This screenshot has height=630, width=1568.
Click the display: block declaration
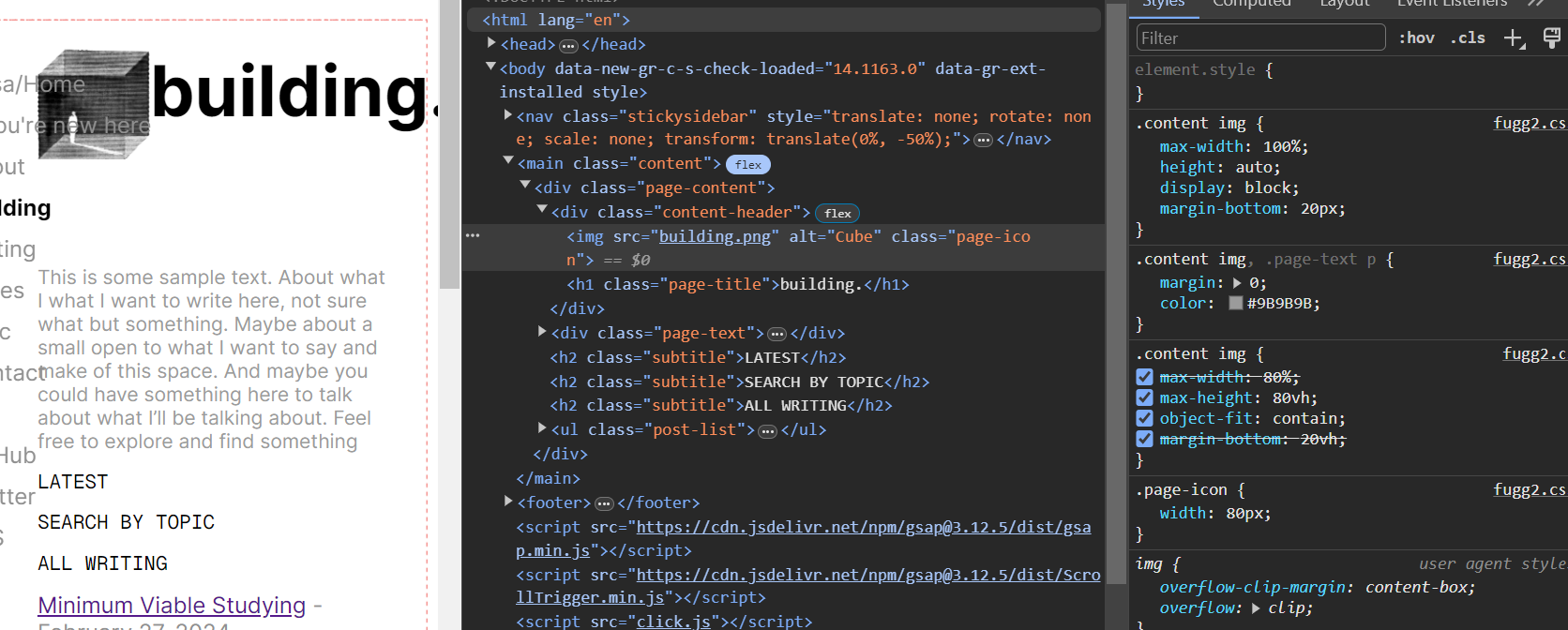[1229, 188]
